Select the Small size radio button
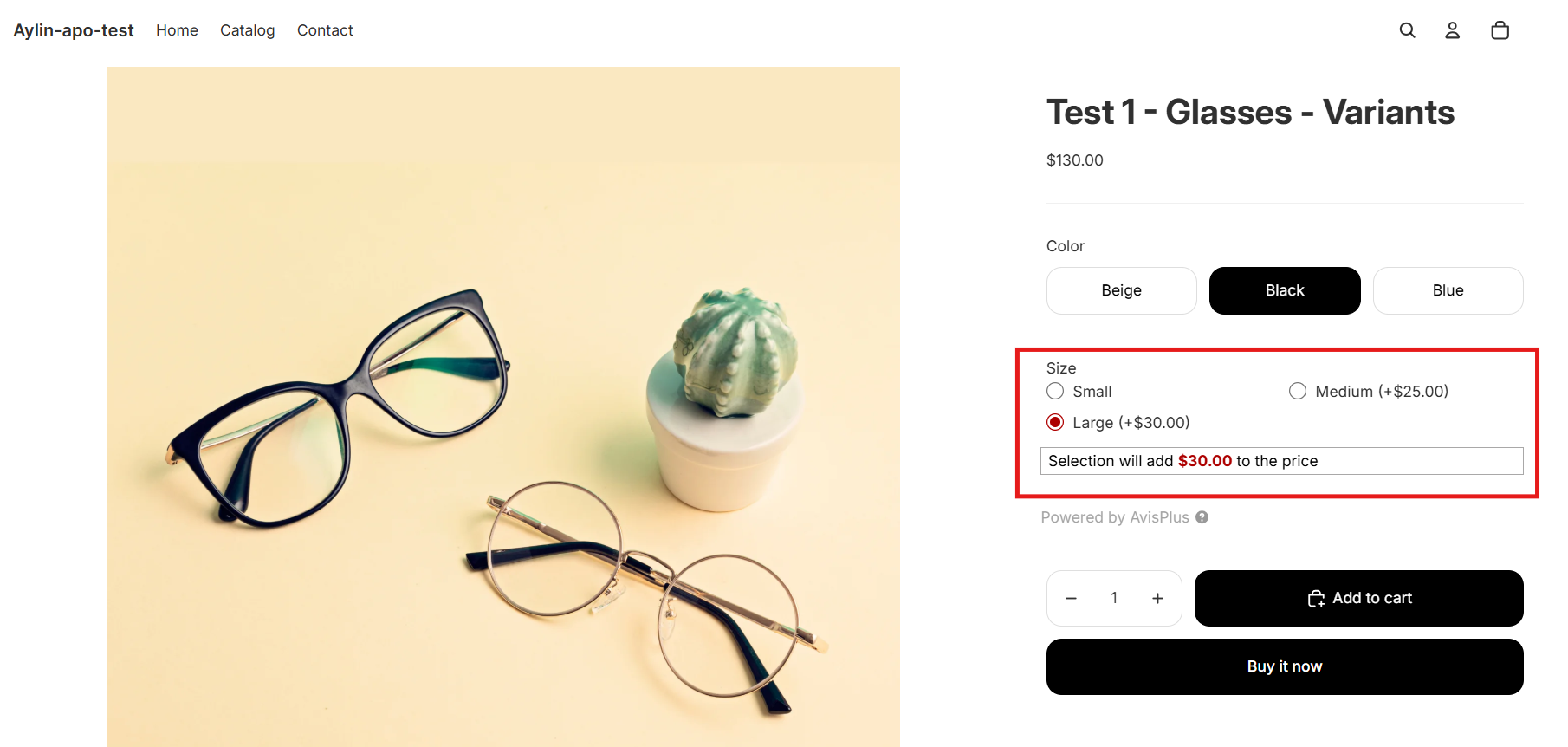The height and width of the screenshot is (747, 1568). (x=1055, y=391)
